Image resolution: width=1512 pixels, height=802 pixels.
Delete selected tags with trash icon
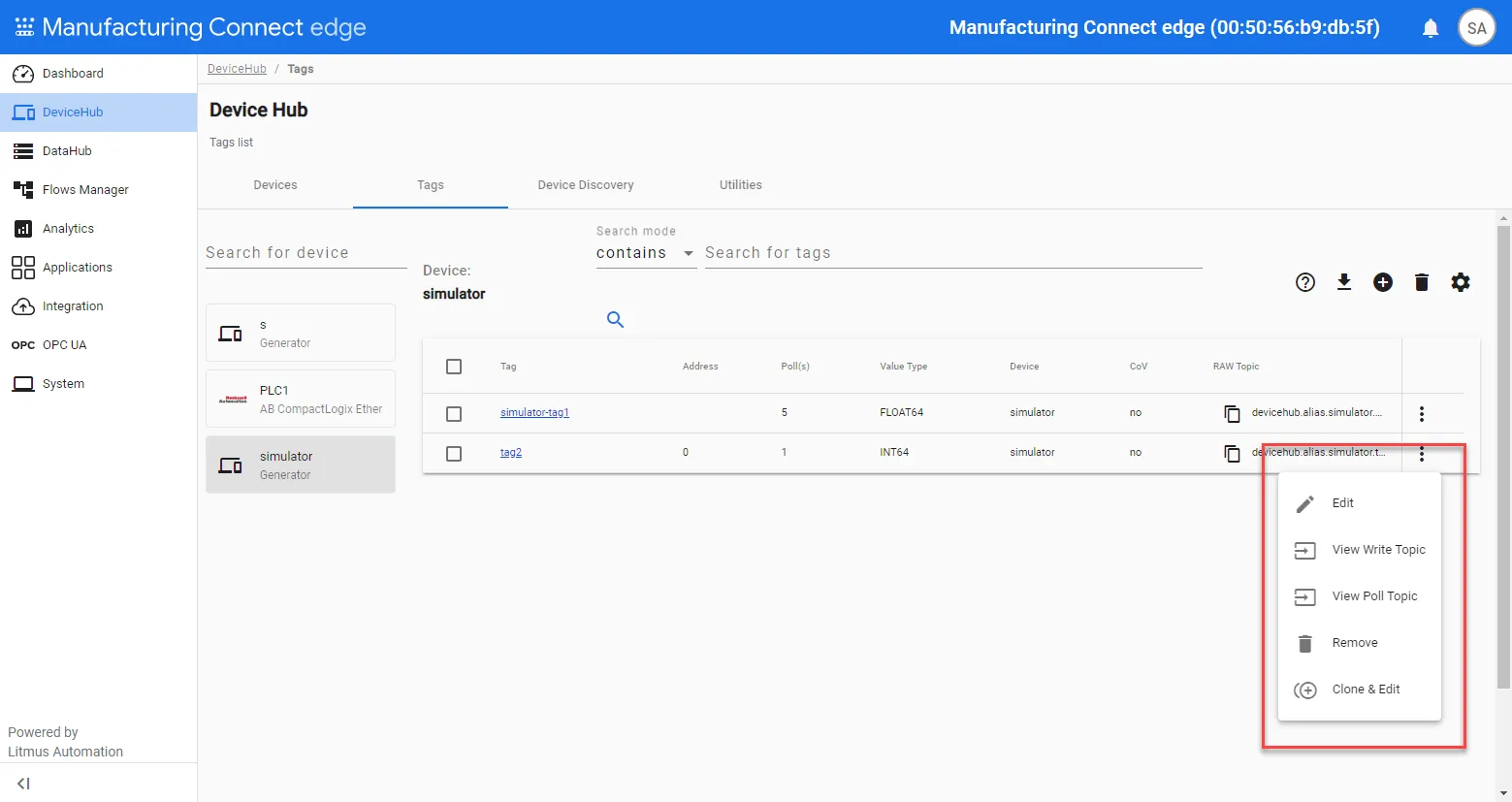[x=1422, y=282]
